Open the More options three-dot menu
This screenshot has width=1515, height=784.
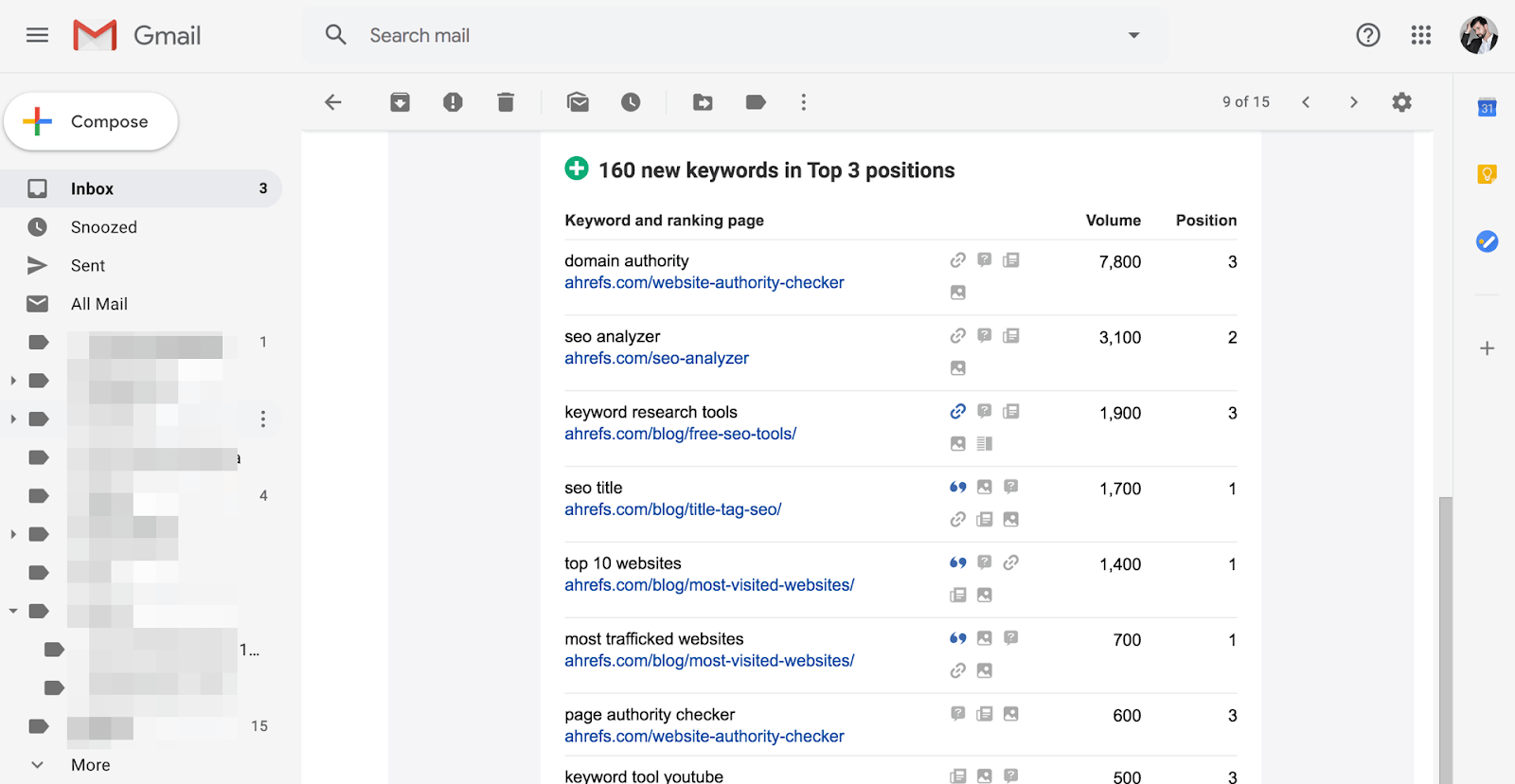coord(803,102)
